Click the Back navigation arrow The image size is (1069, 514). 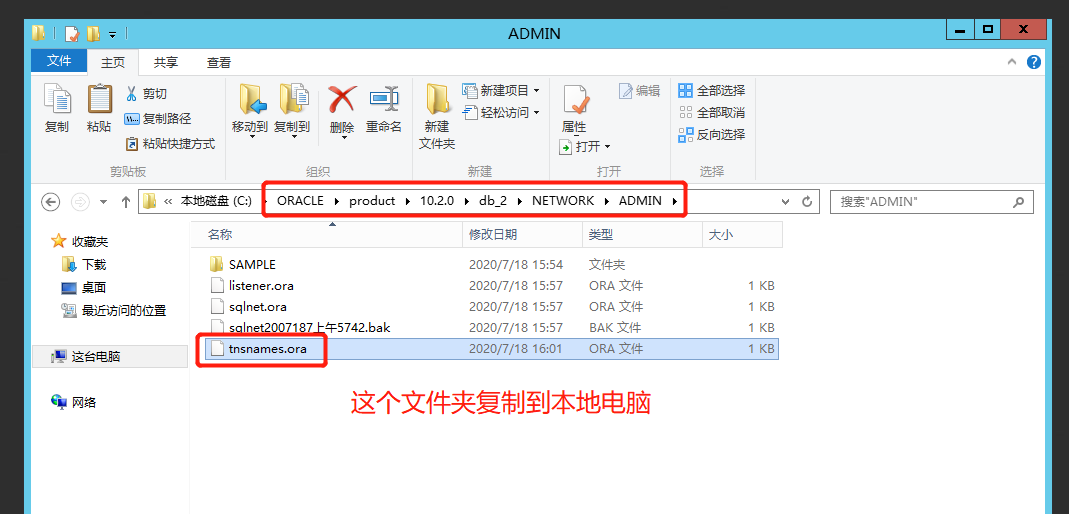[51, 202]
